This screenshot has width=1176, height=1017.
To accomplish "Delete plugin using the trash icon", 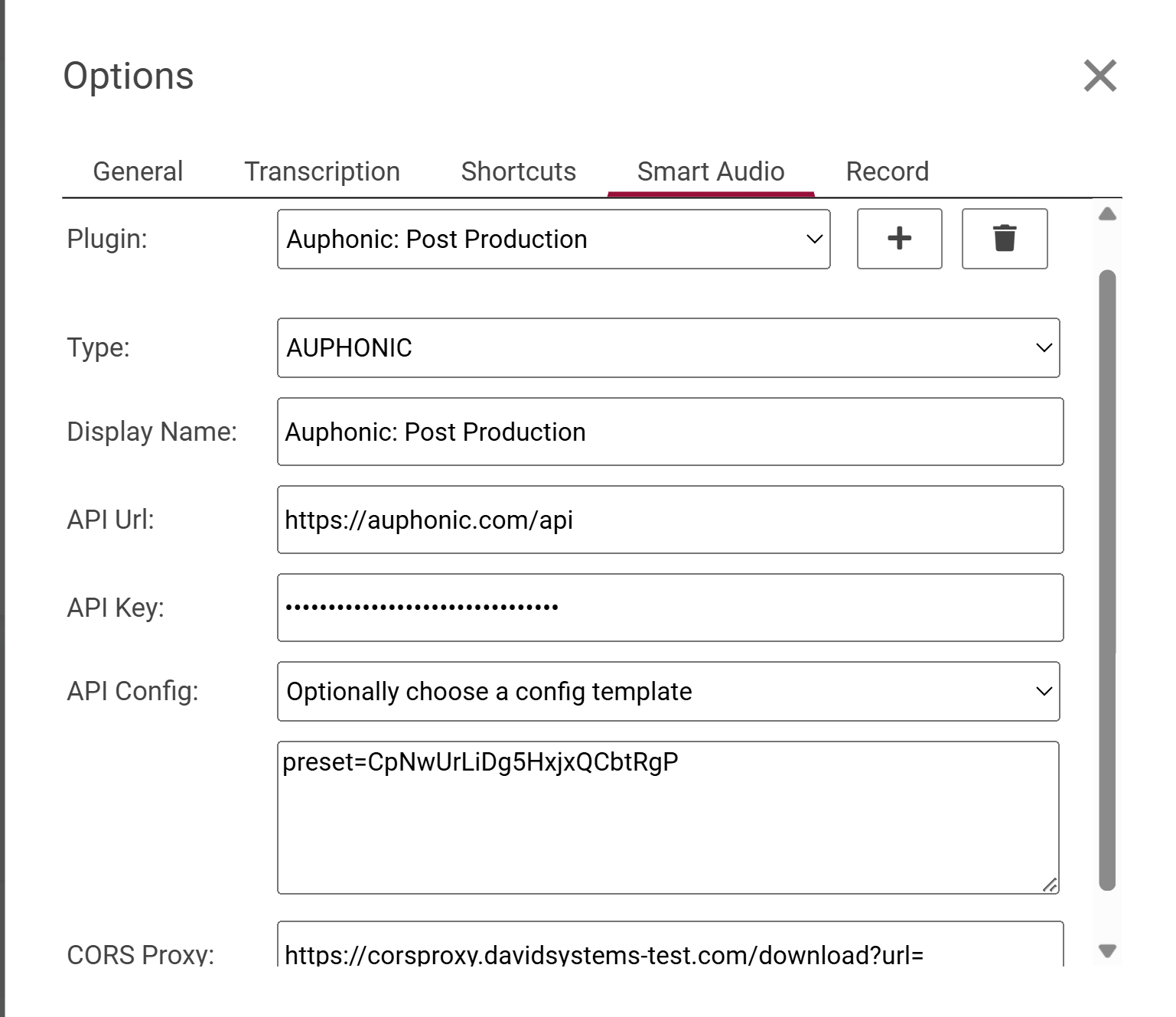I will (1004, 239).
